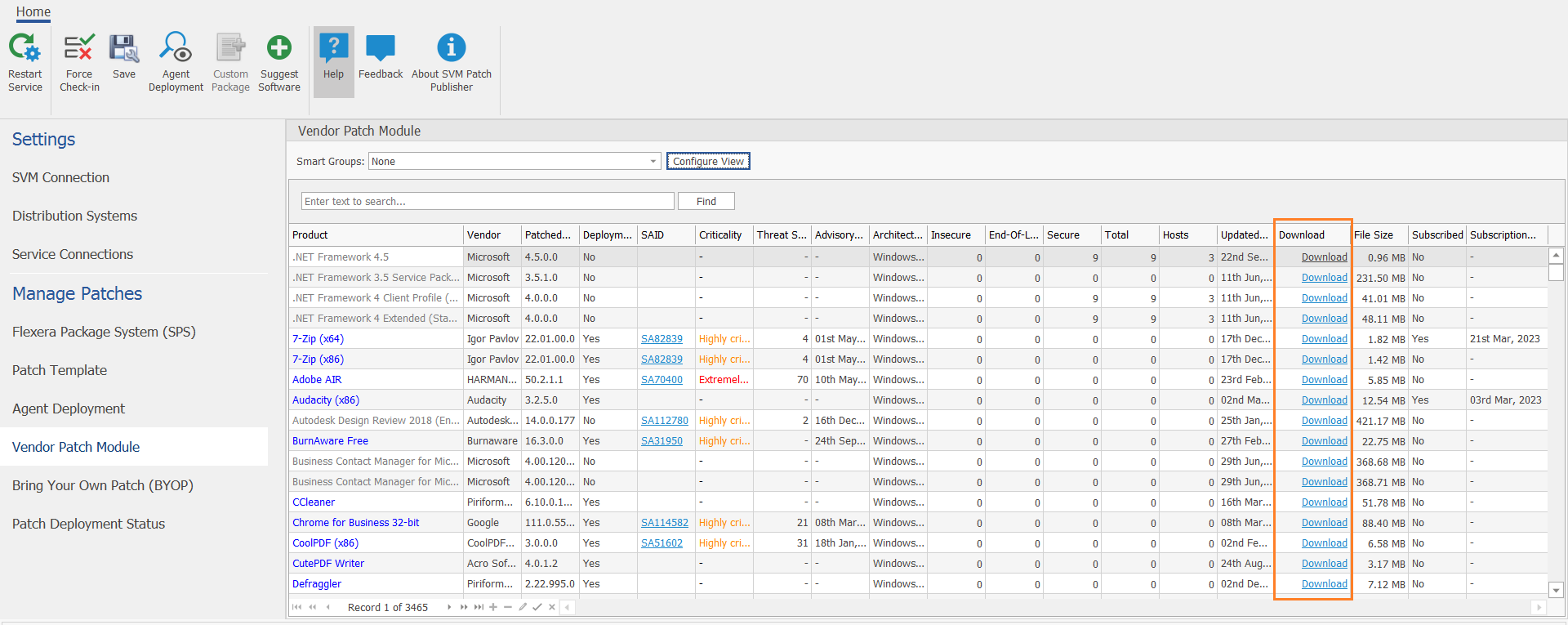
Task: Open Patch Template in sidebar
Action: point(60,370)
